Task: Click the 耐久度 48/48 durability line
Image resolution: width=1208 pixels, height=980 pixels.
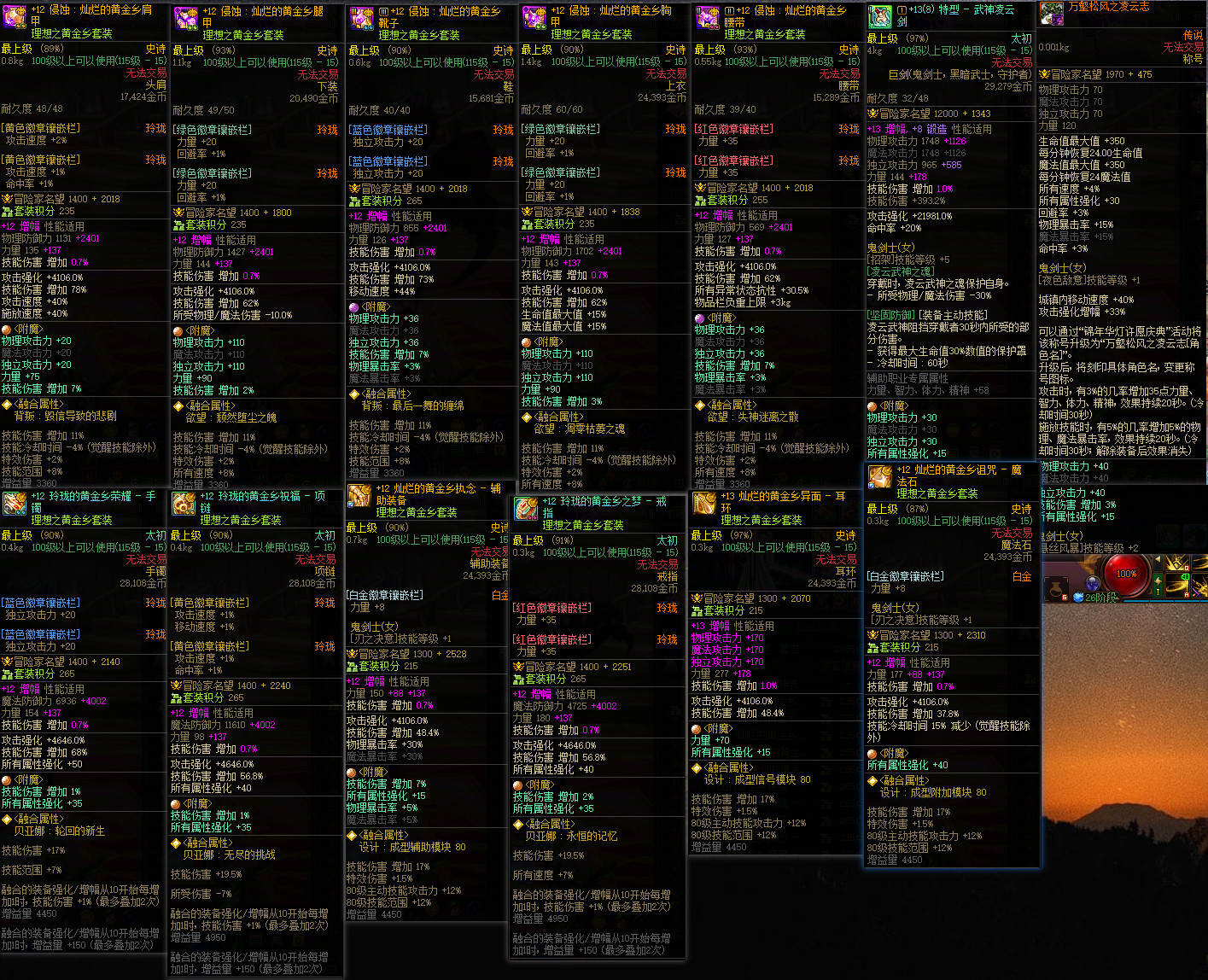Action: click(32, 109)
